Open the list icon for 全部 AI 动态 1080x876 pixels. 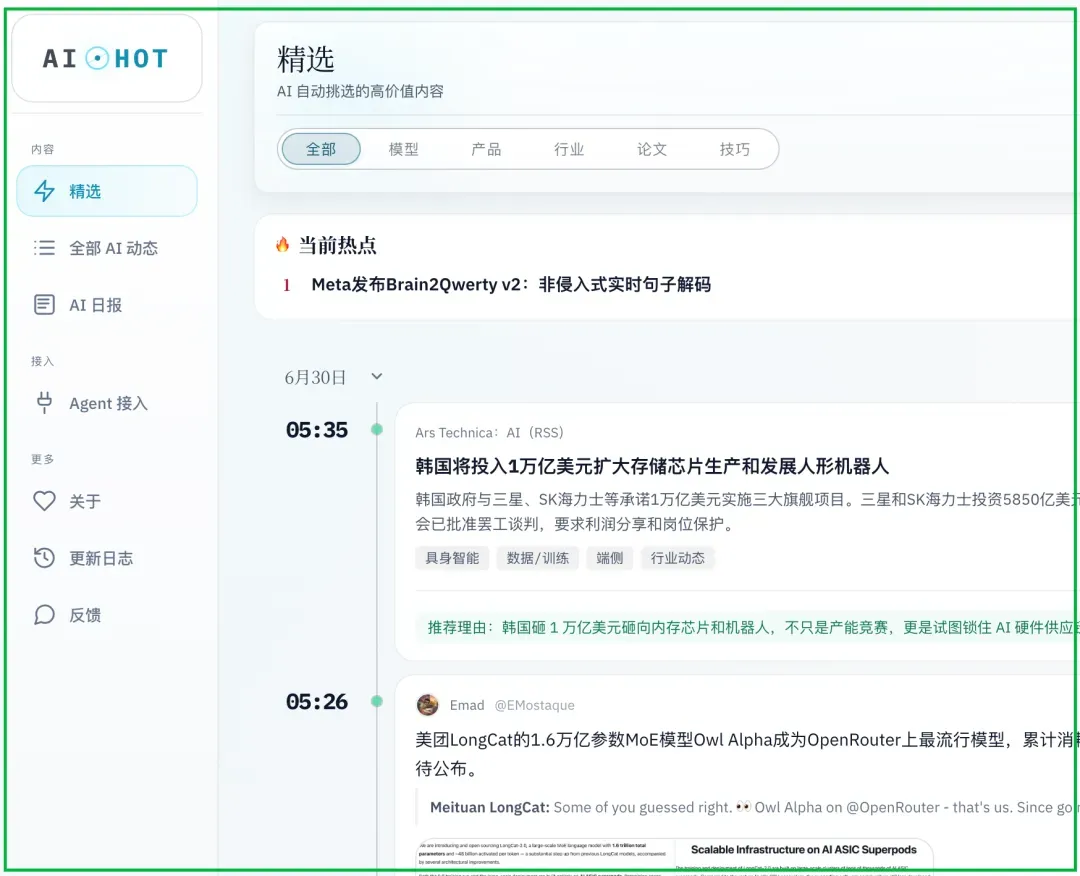click(45, 247)
